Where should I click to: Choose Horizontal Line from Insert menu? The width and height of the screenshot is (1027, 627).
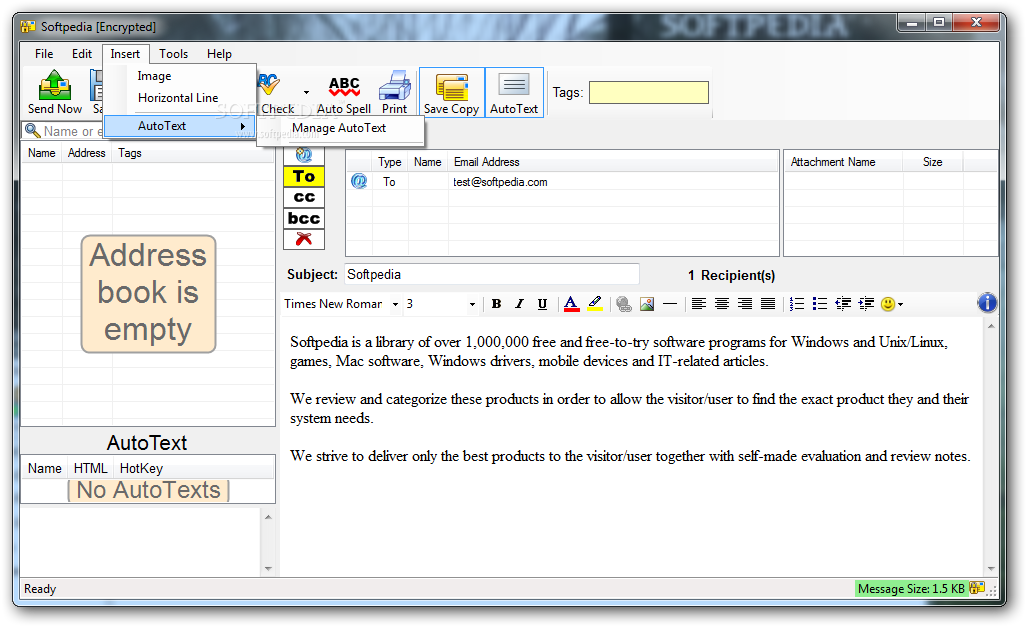point(179,98)
